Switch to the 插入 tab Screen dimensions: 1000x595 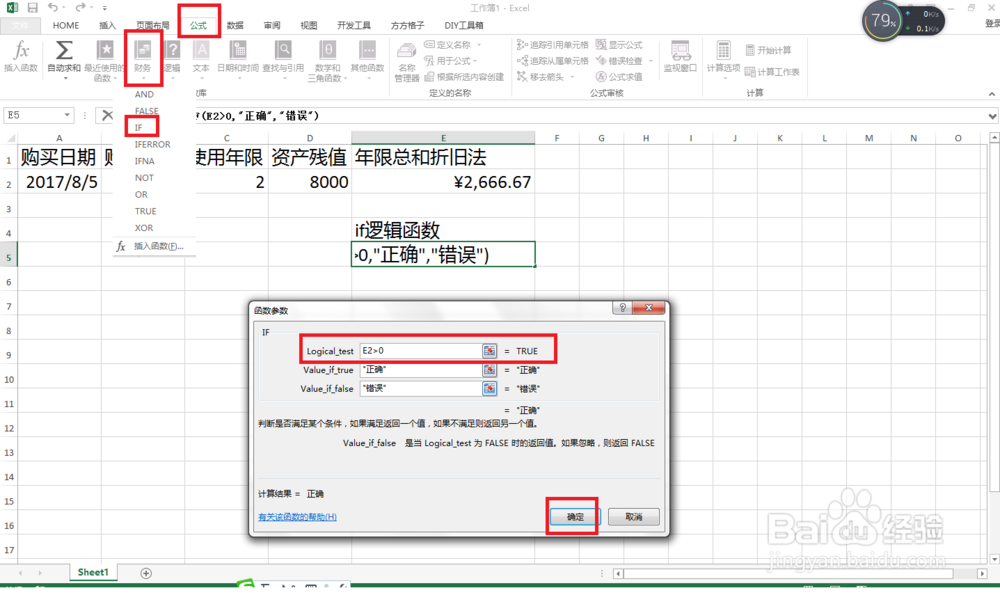coord(108,26)
